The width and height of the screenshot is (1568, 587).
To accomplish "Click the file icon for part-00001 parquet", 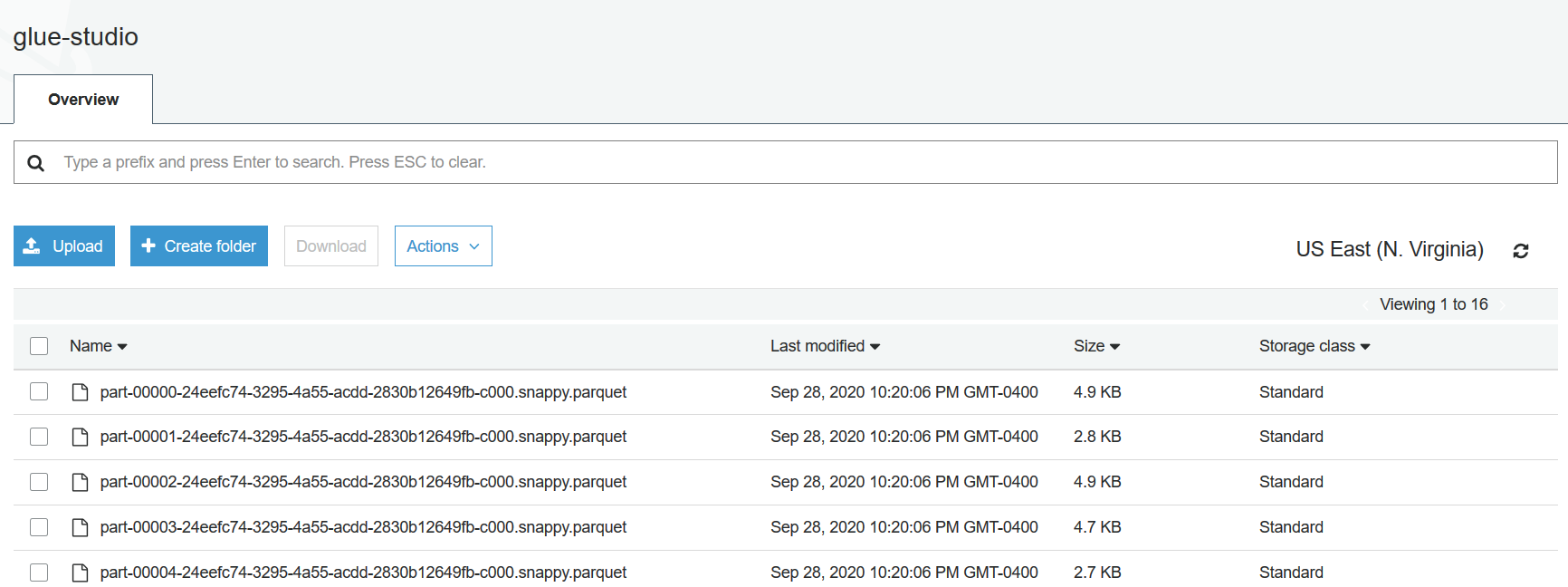I will (x=80, y=438).
